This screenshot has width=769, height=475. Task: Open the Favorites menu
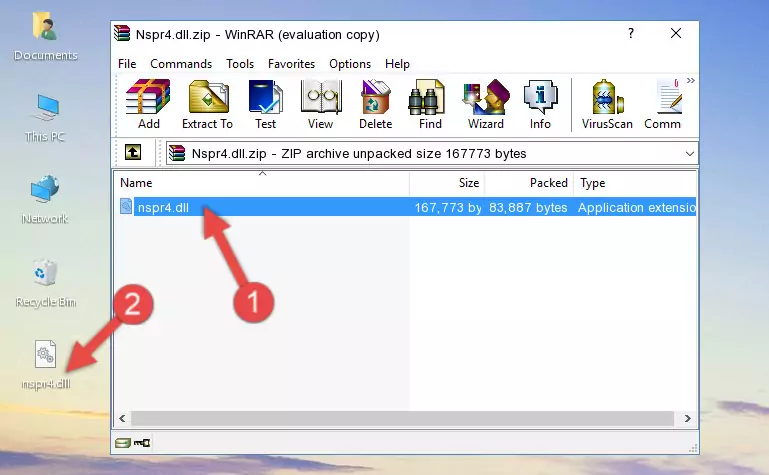[291, 64]
